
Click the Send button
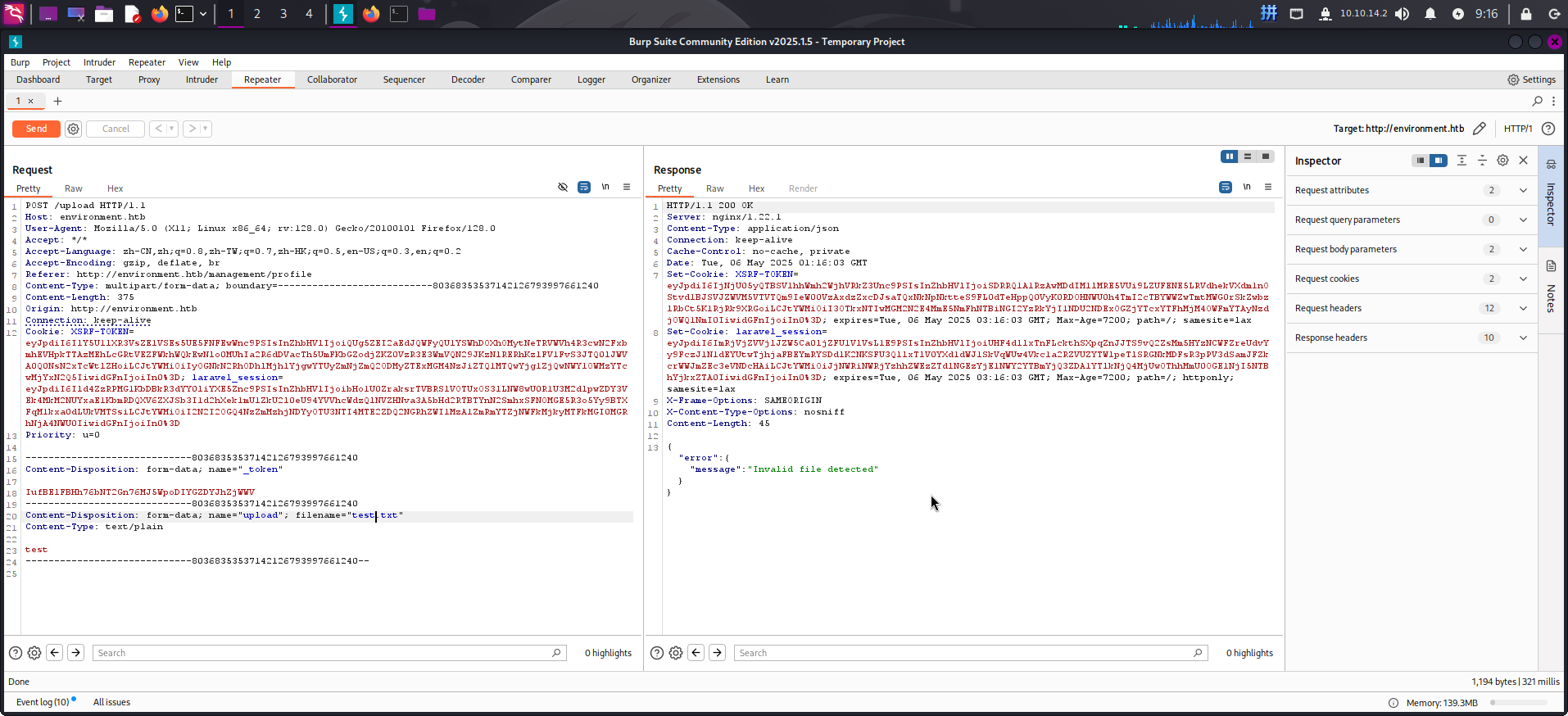[36, 129]
